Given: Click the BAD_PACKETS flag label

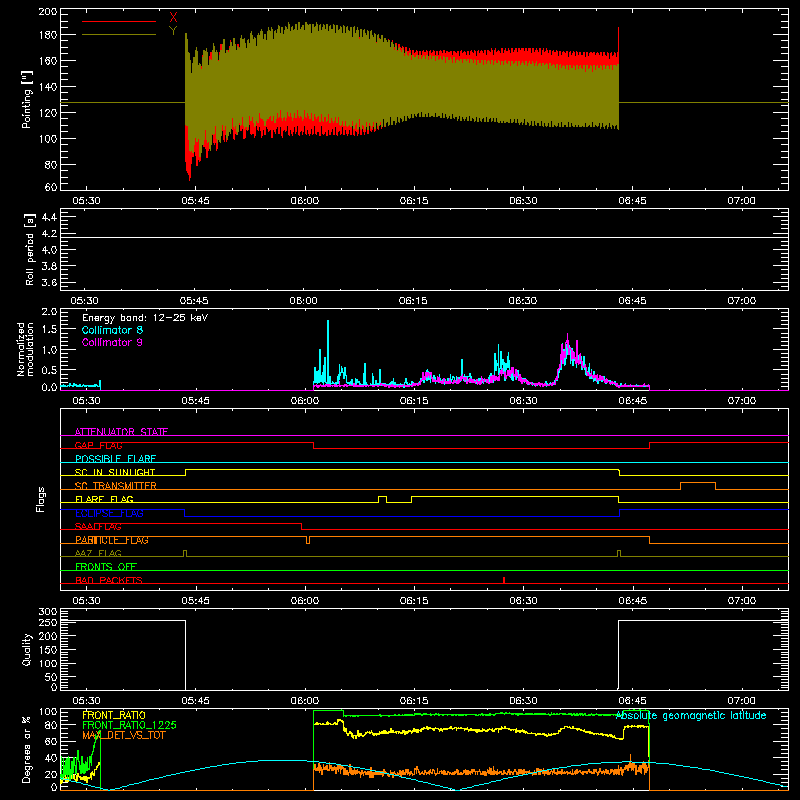Looking at the screenshot, I should tap(109, 580).
